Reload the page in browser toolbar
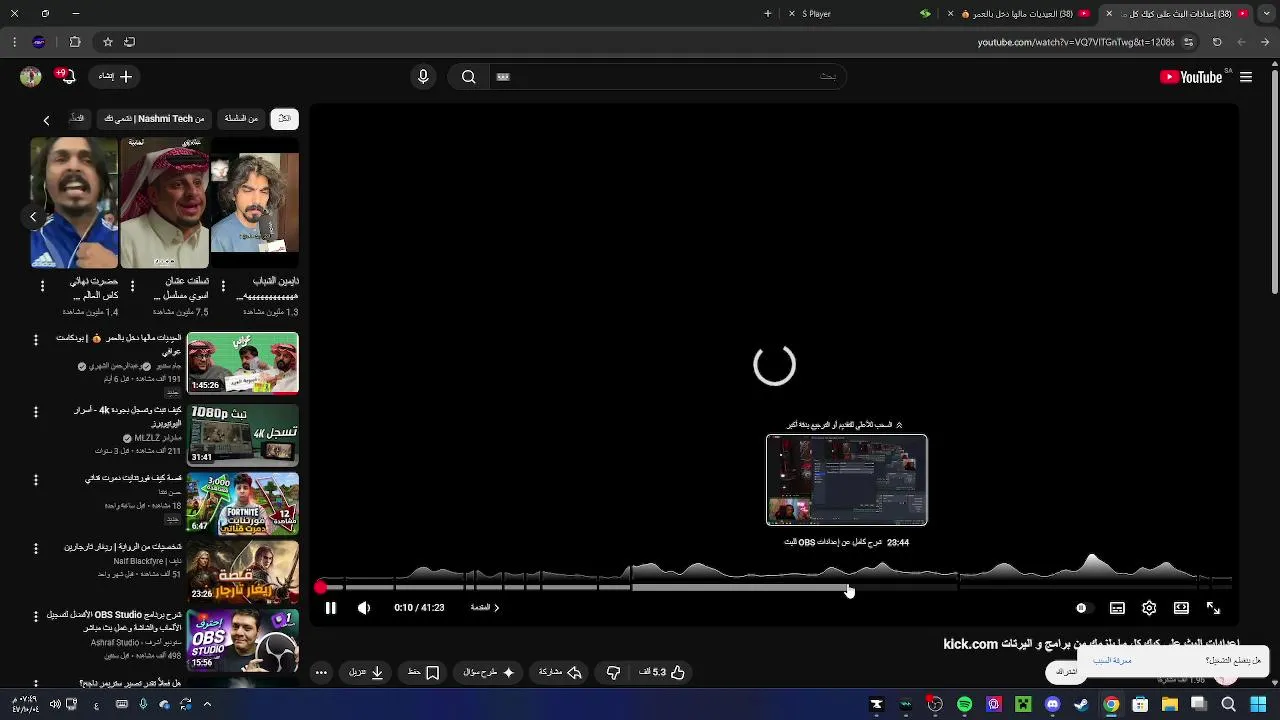This screenshot has width=1280, height=720. tap(1217, 42)
